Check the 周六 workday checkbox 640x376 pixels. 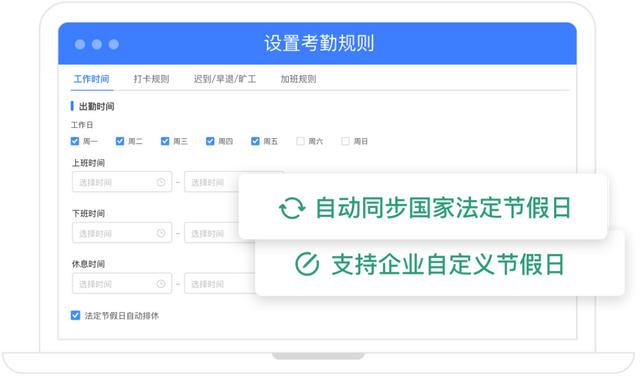[x=300, y=141]
